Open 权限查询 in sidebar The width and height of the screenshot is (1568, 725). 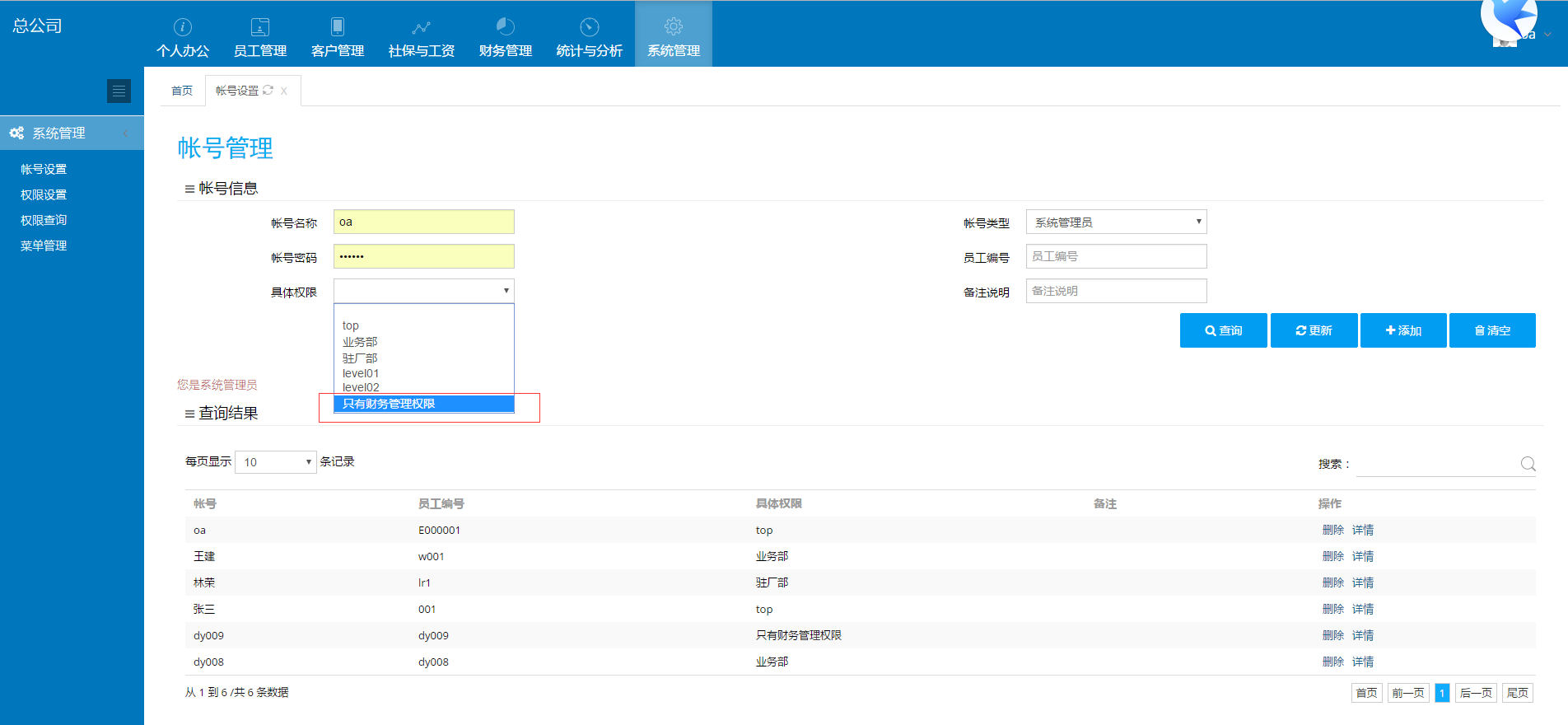(44, 220)
